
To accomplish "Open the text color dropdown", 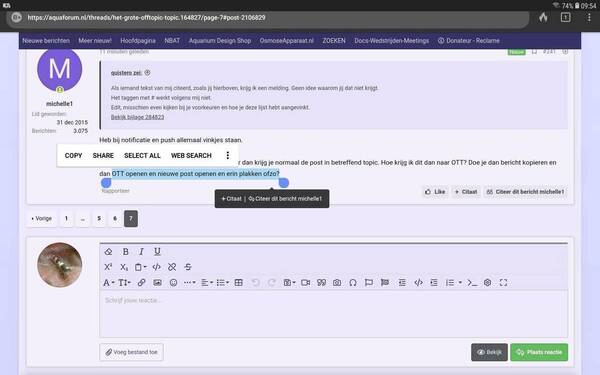I will pos(109,283).
